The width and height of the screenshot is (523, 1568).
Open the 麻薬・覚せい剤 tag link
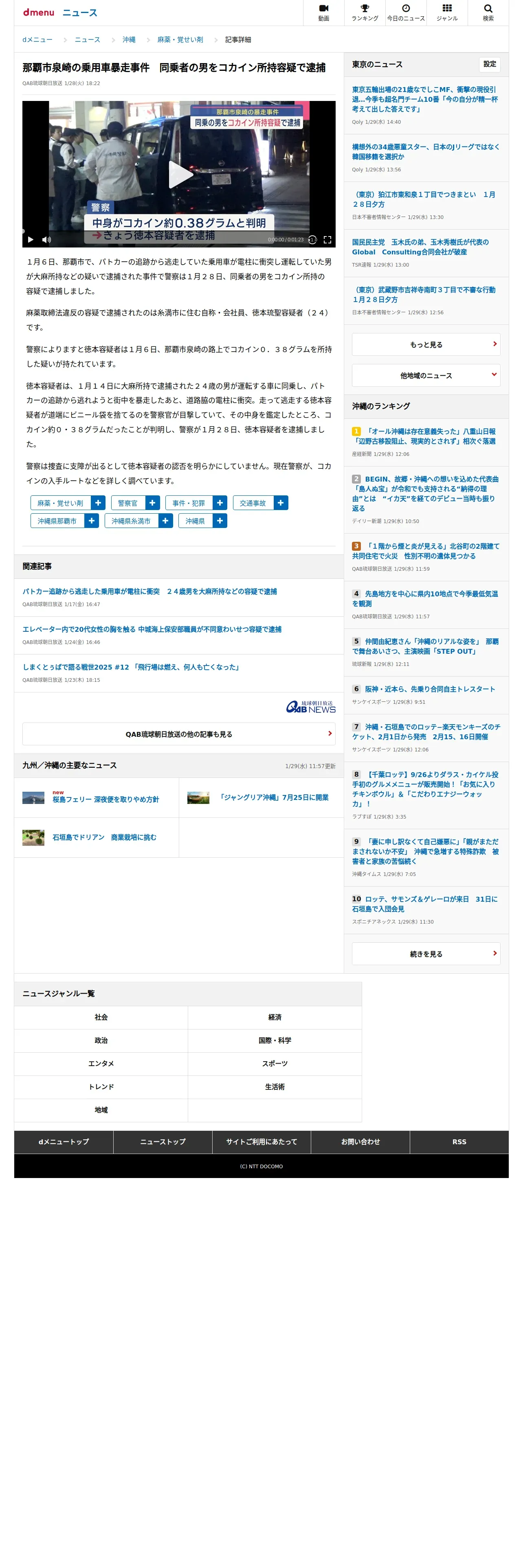click(60, 503)
